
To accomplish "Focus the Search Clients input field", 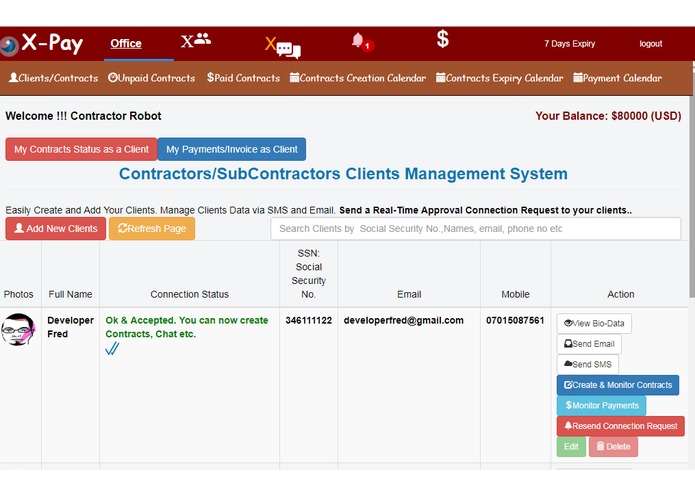I will [x=476, y=229].
